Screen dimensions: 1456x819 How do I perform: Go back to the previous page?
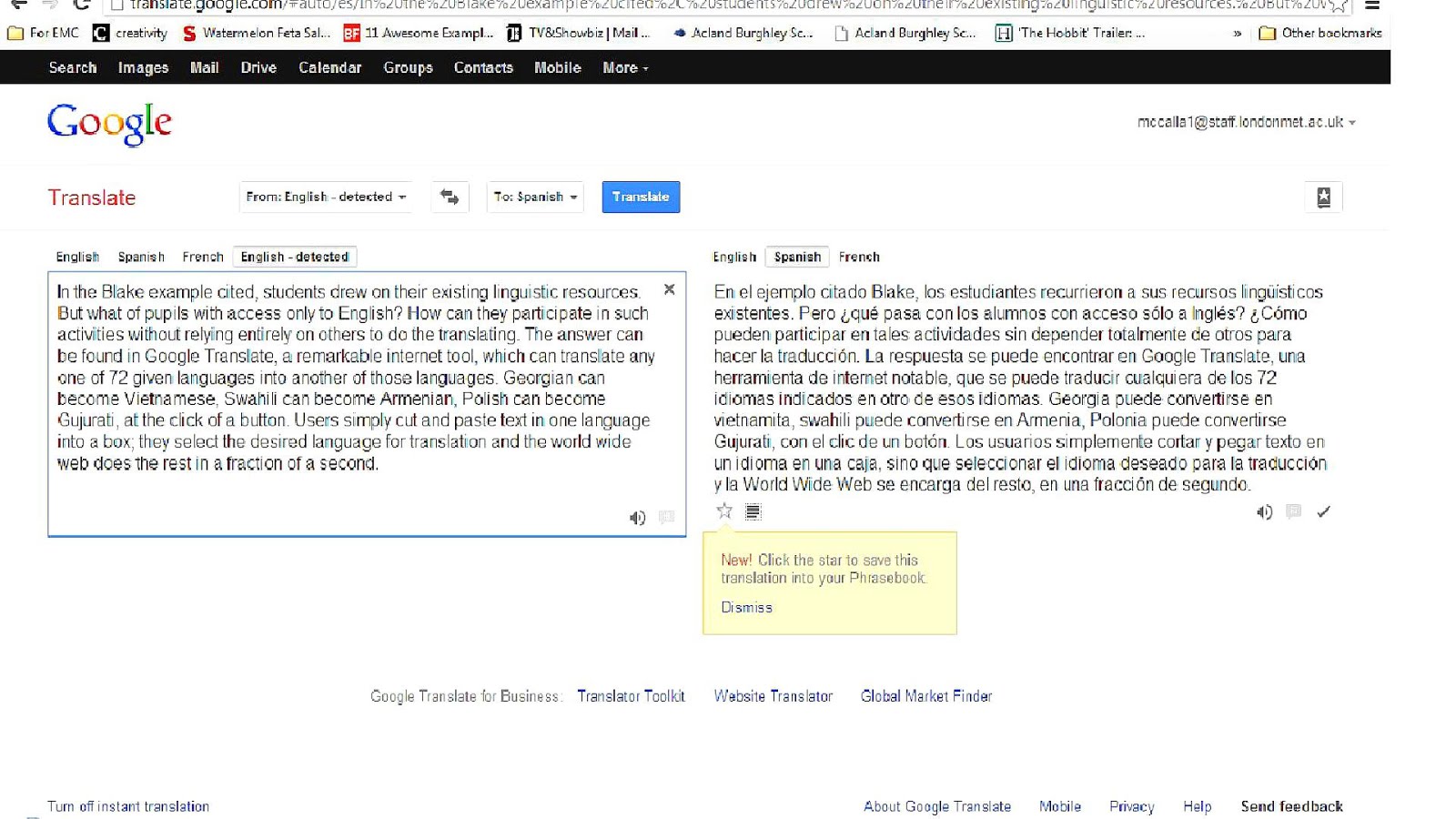(18, 5)
